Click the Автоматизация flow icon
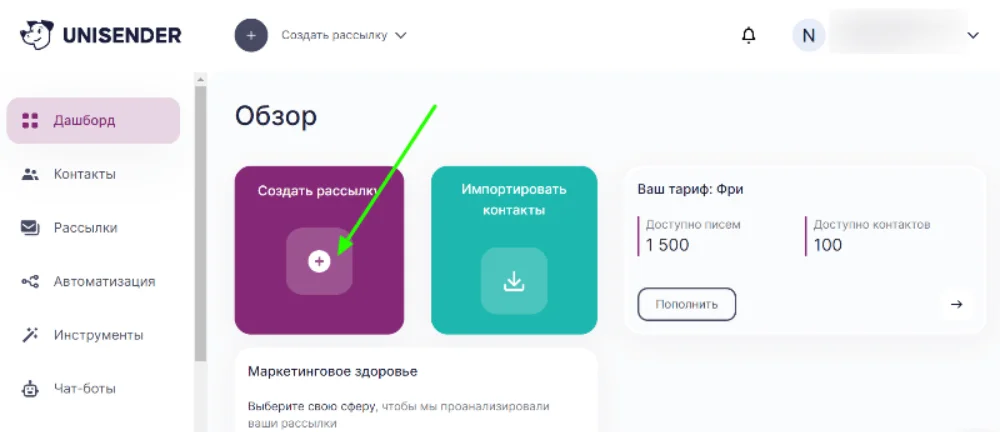The image size is (1000, 432). 30,282
